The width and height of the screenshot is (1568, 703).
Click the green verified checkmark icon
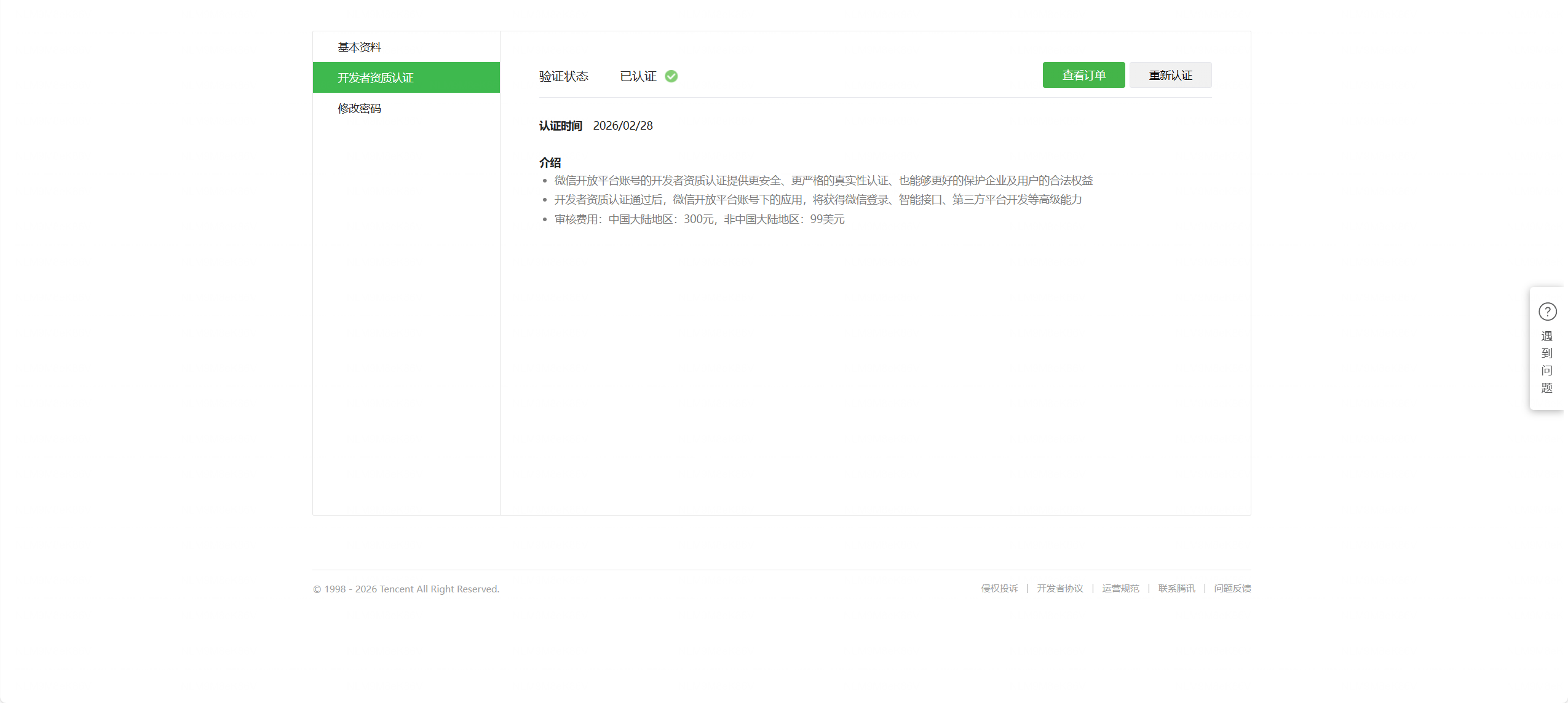(x=671, y=76)
